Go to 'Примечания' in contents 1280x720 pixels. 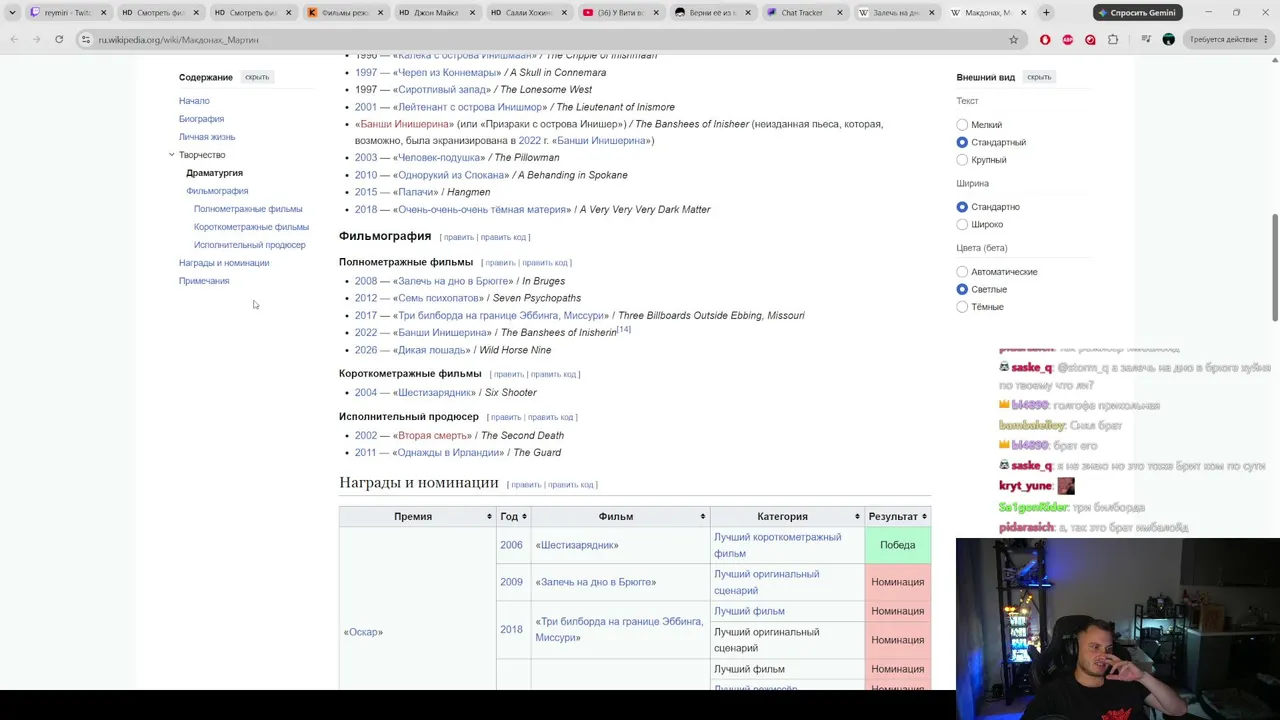[204, 281]
